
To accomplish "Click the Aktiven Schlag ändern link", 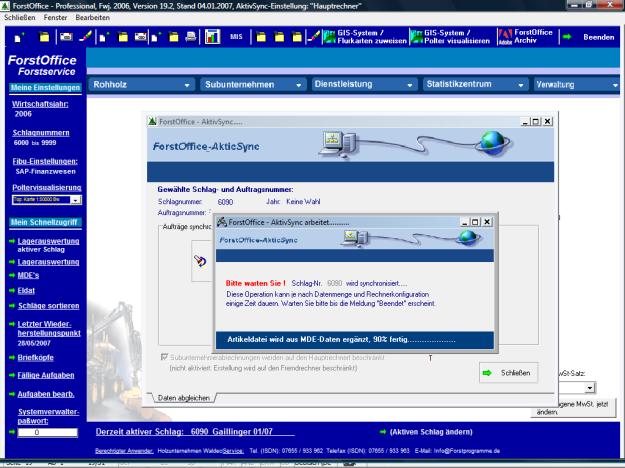I will click(431, 432).
